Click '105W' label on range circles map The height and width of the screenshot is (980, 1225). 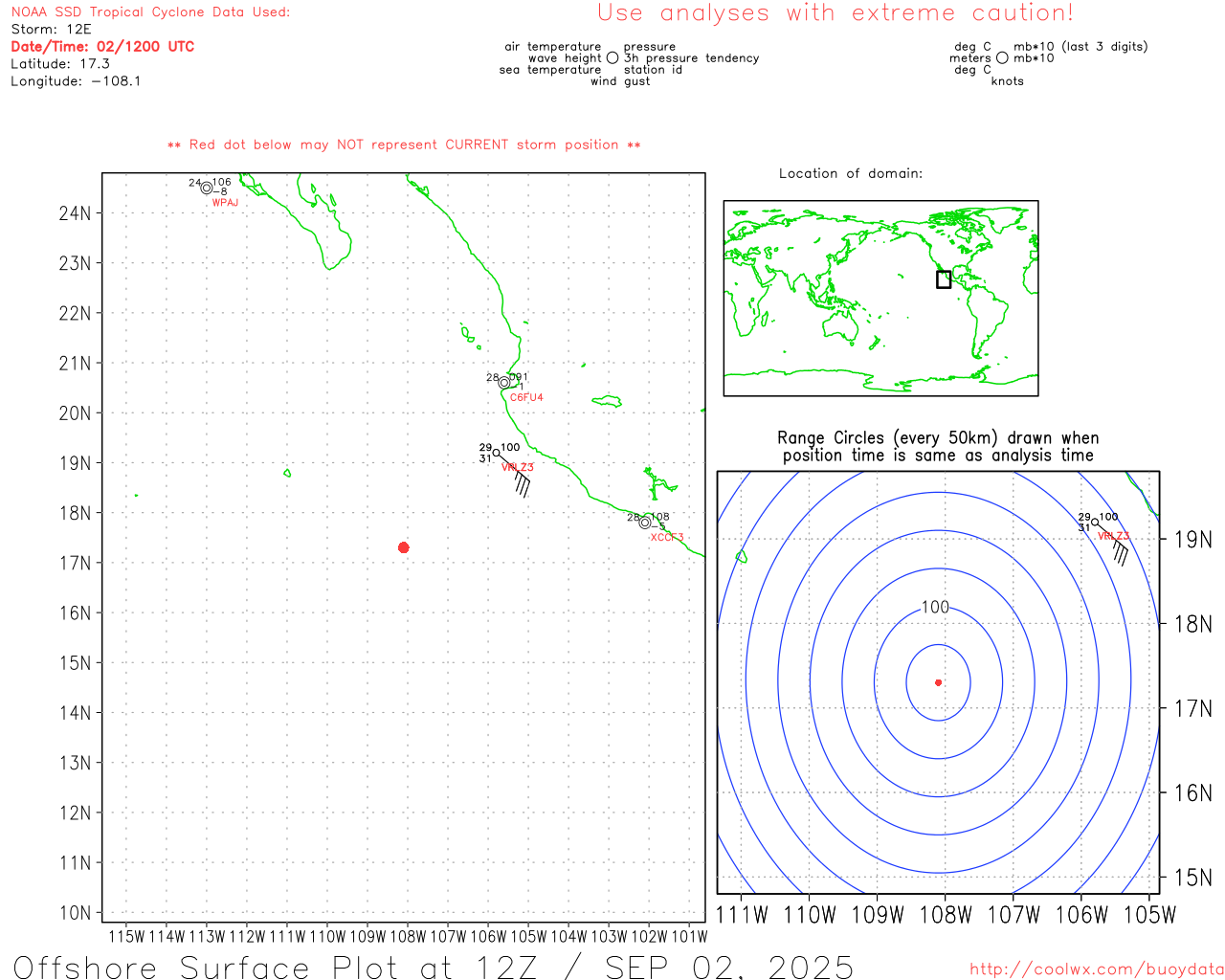(x=1149, y=915)
